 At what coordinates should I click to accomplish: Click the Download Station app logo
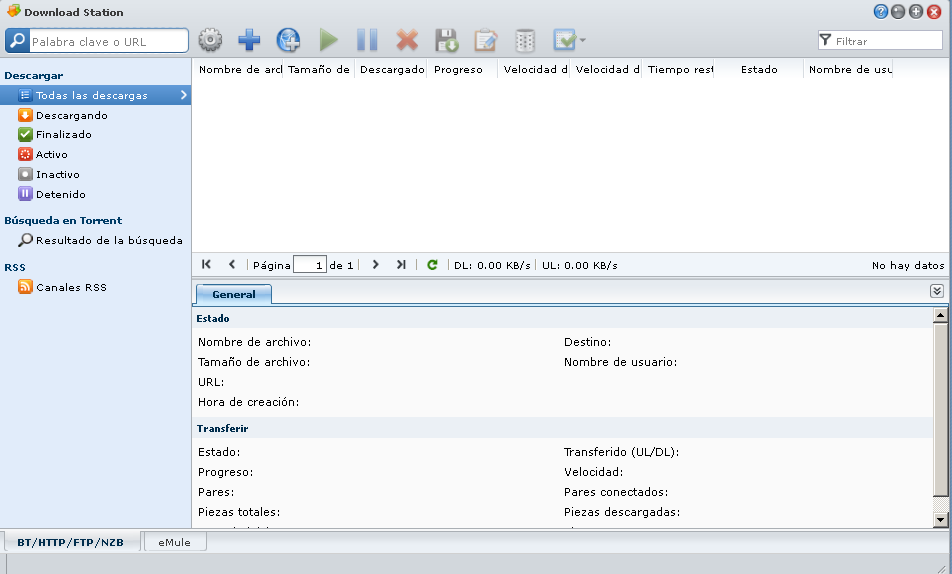13,11
